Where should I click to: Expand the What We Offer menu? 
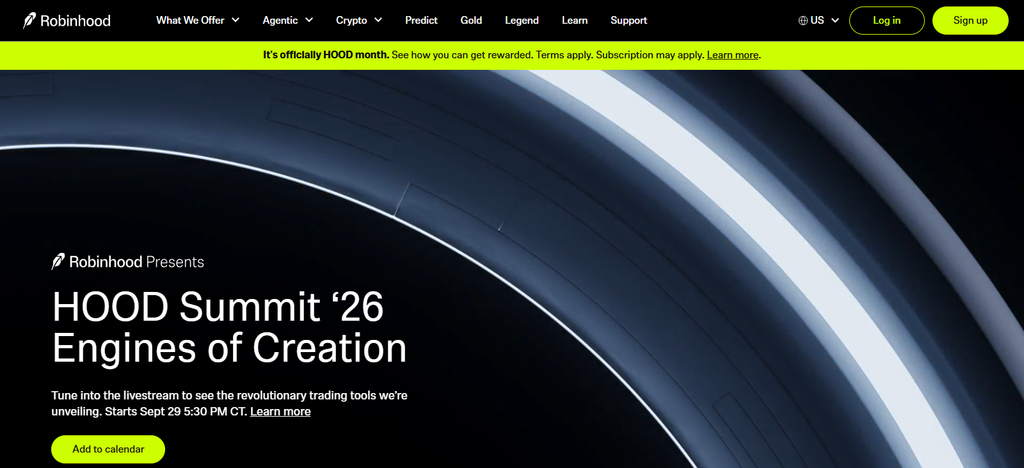[197, 20]
